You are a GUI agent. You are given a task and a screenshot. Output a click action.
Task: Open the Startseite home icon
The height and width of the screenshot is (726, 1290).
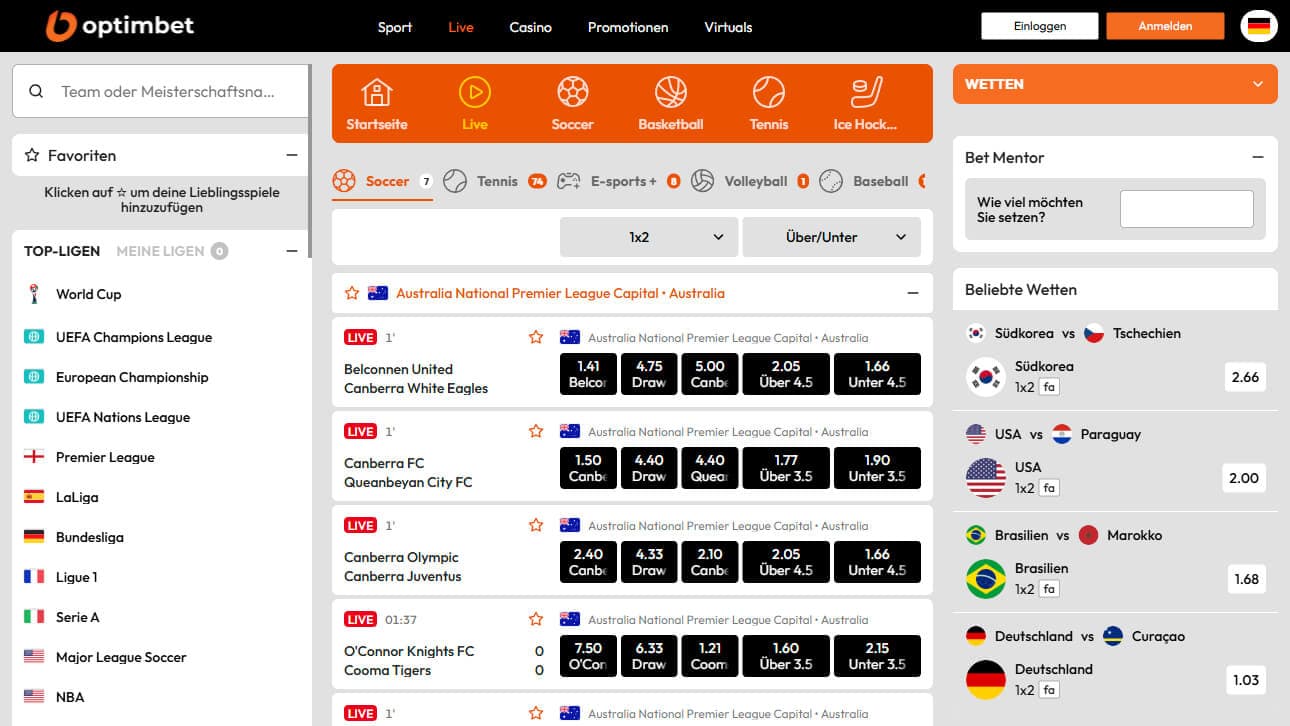[377, 93]
